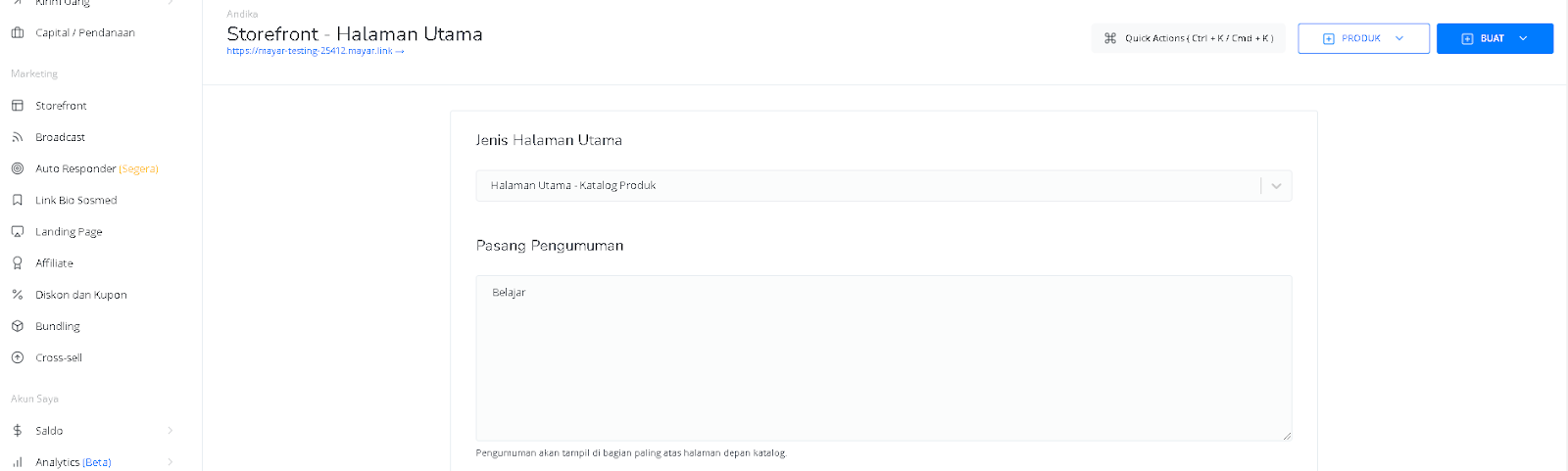This screenshot has width=1568, height=471.
Task: Open Quick Actions command palette button
Action: (1189, 38)
